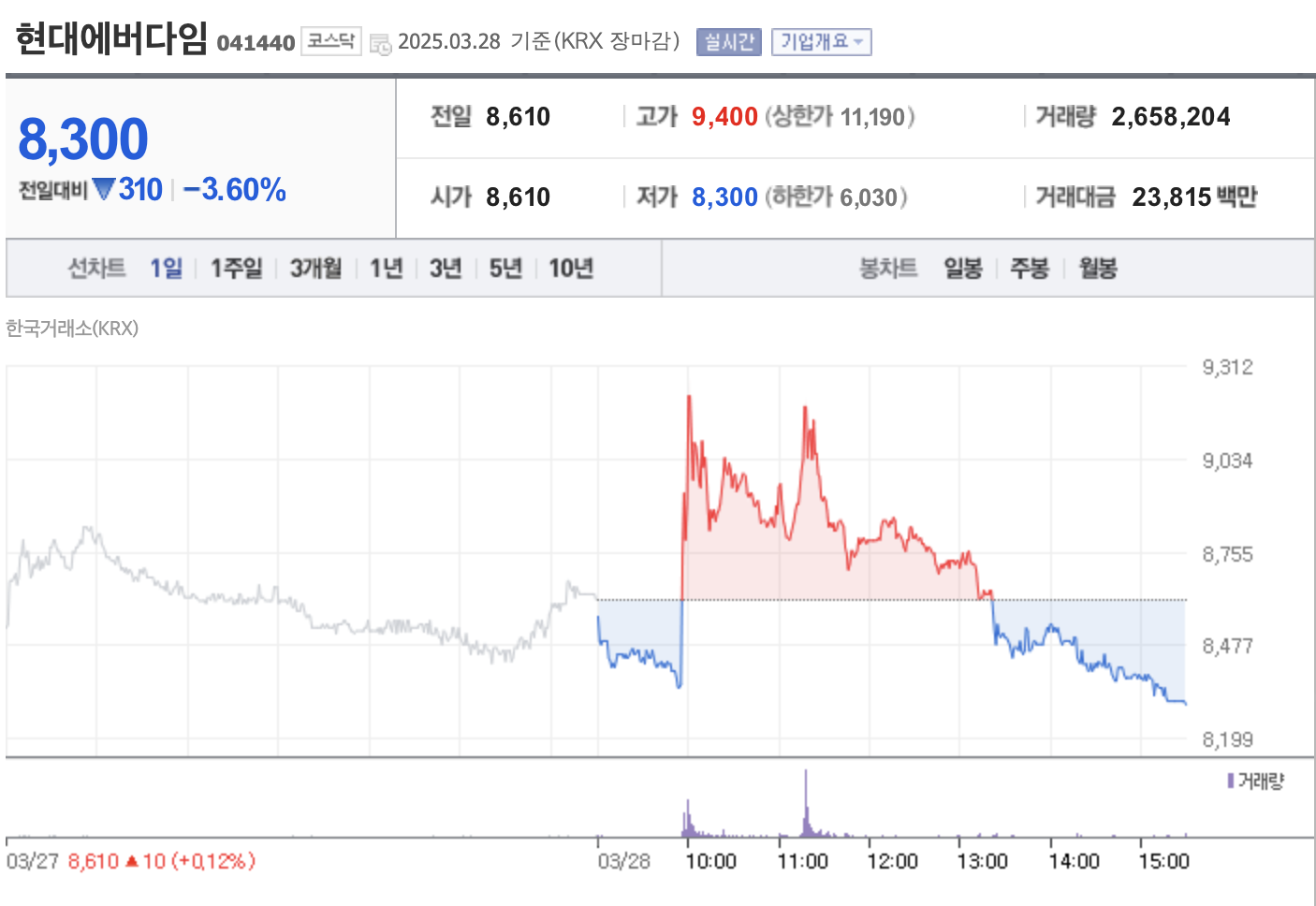Image resolution: width=1316 pixels, height=906 pixels.
Task: Click the stock code 041440
Action: click(256, 43)
